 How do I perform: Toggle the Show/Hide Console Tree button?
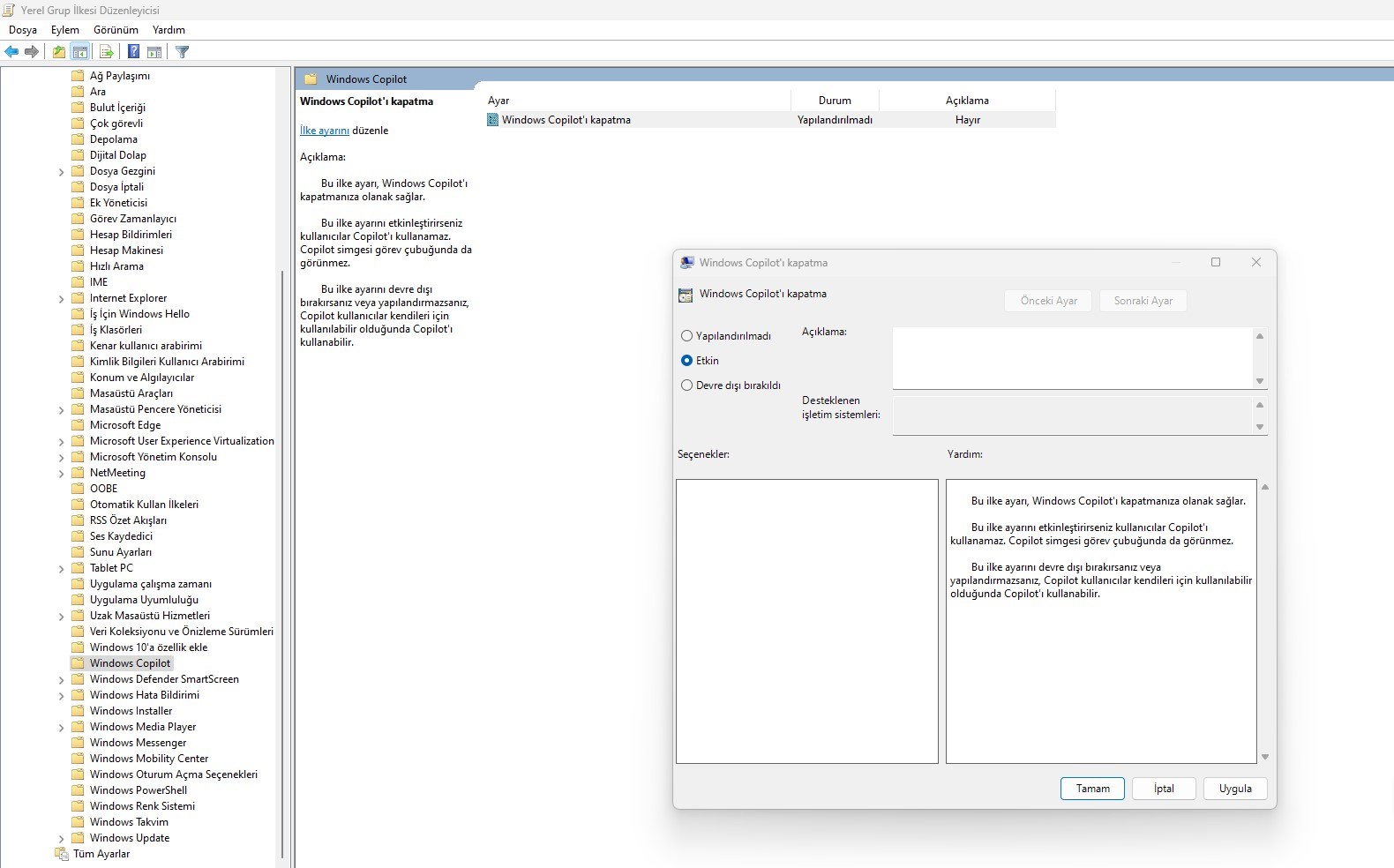click(80, 52)
